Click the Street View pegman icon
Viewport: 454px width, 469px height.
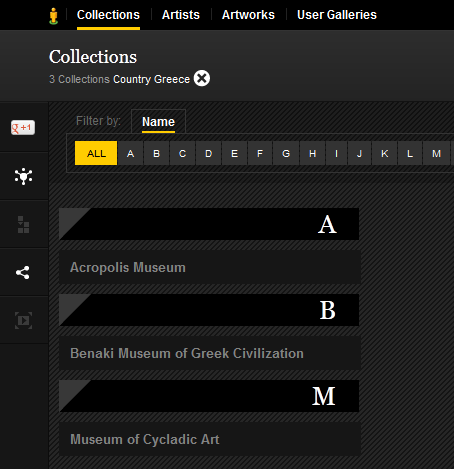(x=53, y=16)
